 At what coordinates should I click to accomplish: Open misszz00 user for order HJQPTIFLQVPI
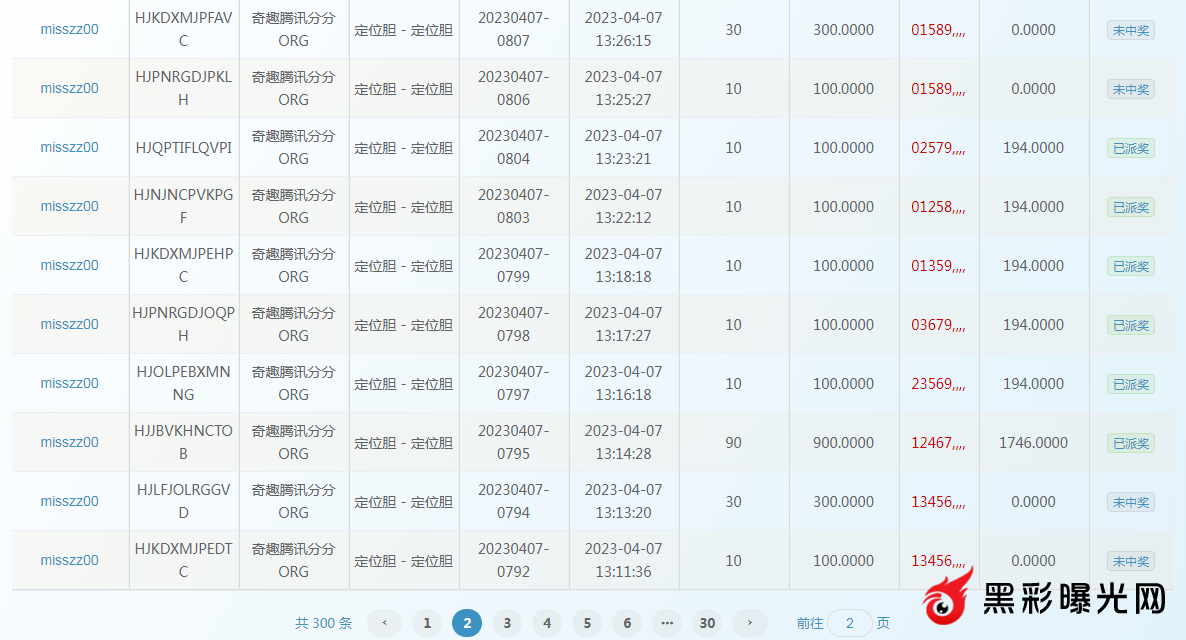pyautogui.click(x=70, y=148)
